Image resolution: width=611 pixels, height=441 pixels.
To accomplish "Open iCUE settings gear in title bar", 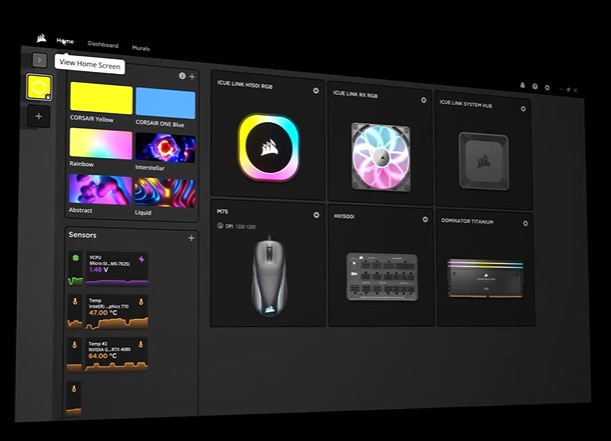I will [x=547, y=88].
